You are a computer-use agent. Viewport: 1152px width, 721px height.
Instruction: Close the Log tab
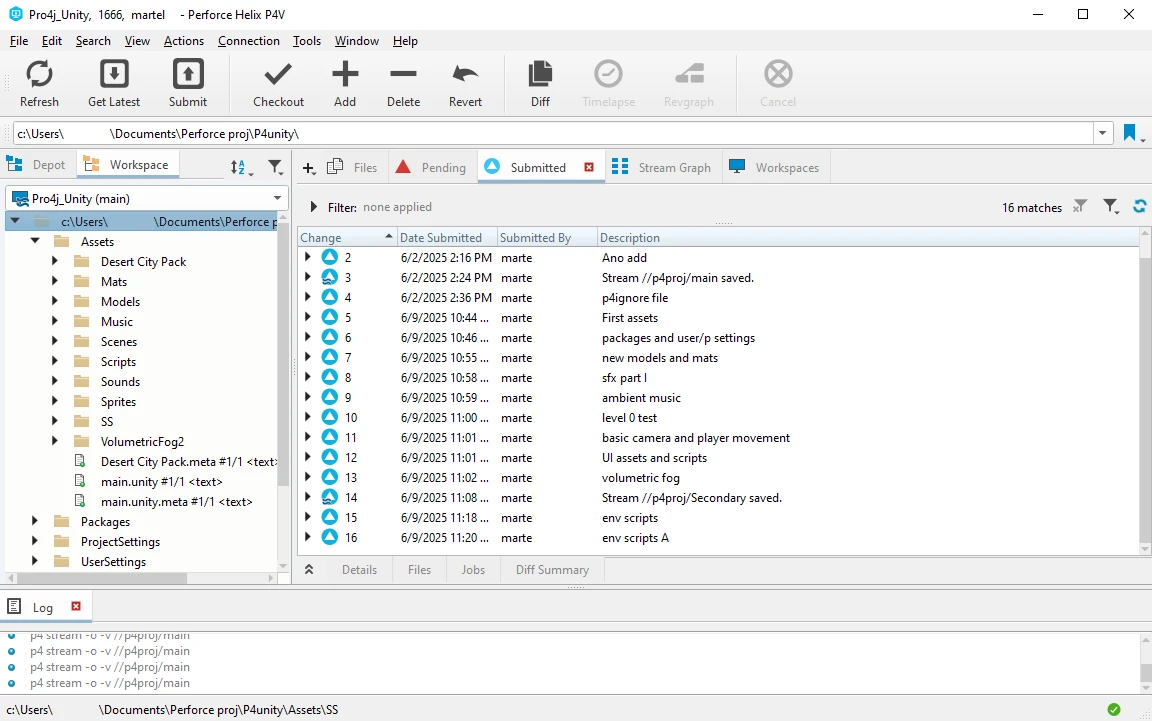tap(76, 606)
